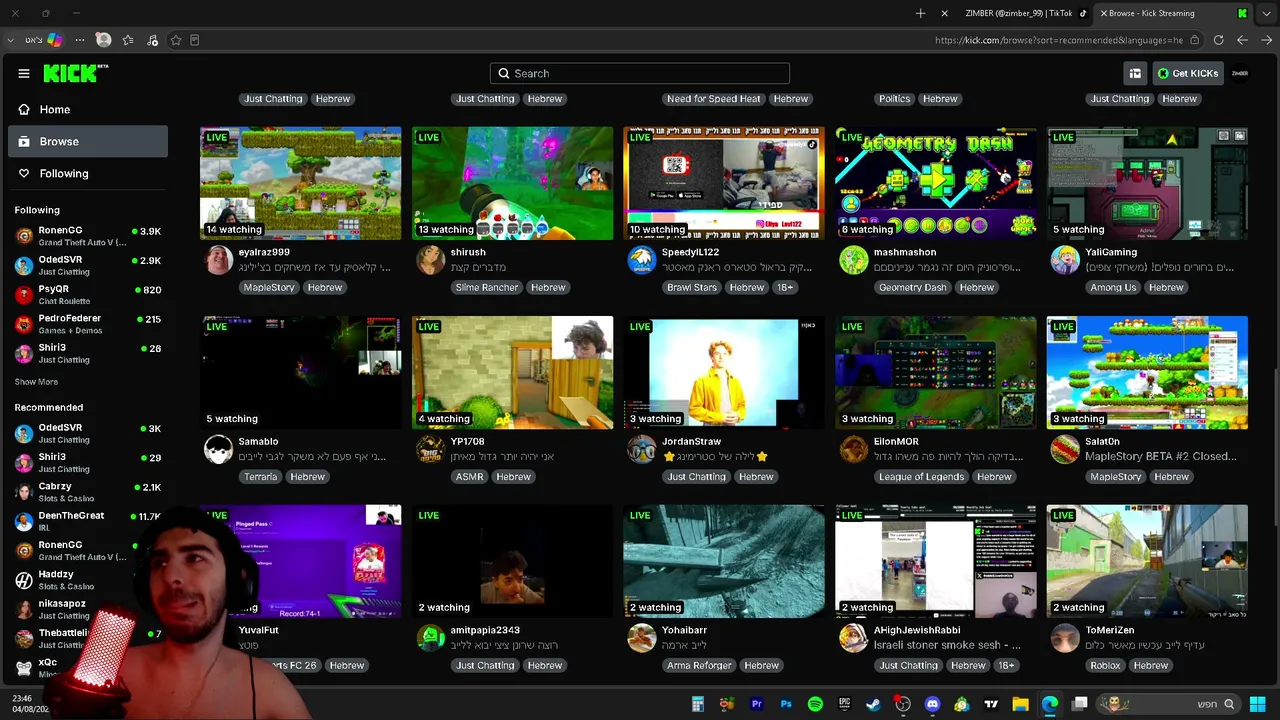Screen dimensions: 1280x720
Task: Open the Copilot icon in the browser toolbar
Action: click(x=54, y=40)
